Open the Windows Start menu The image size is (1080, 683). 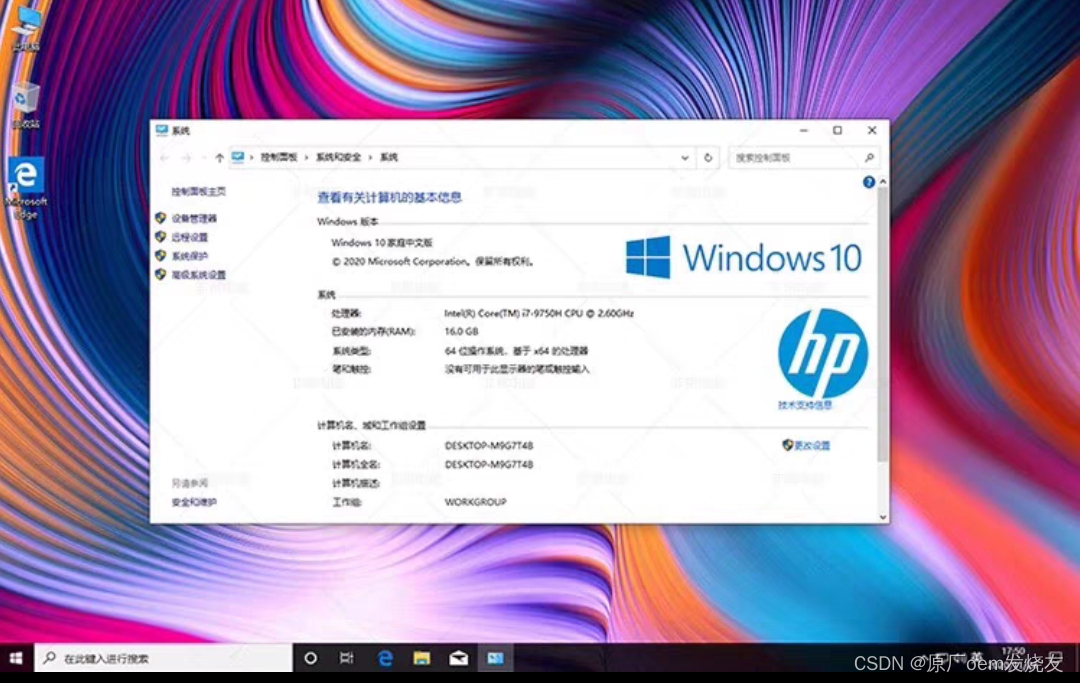click(17, 658)
